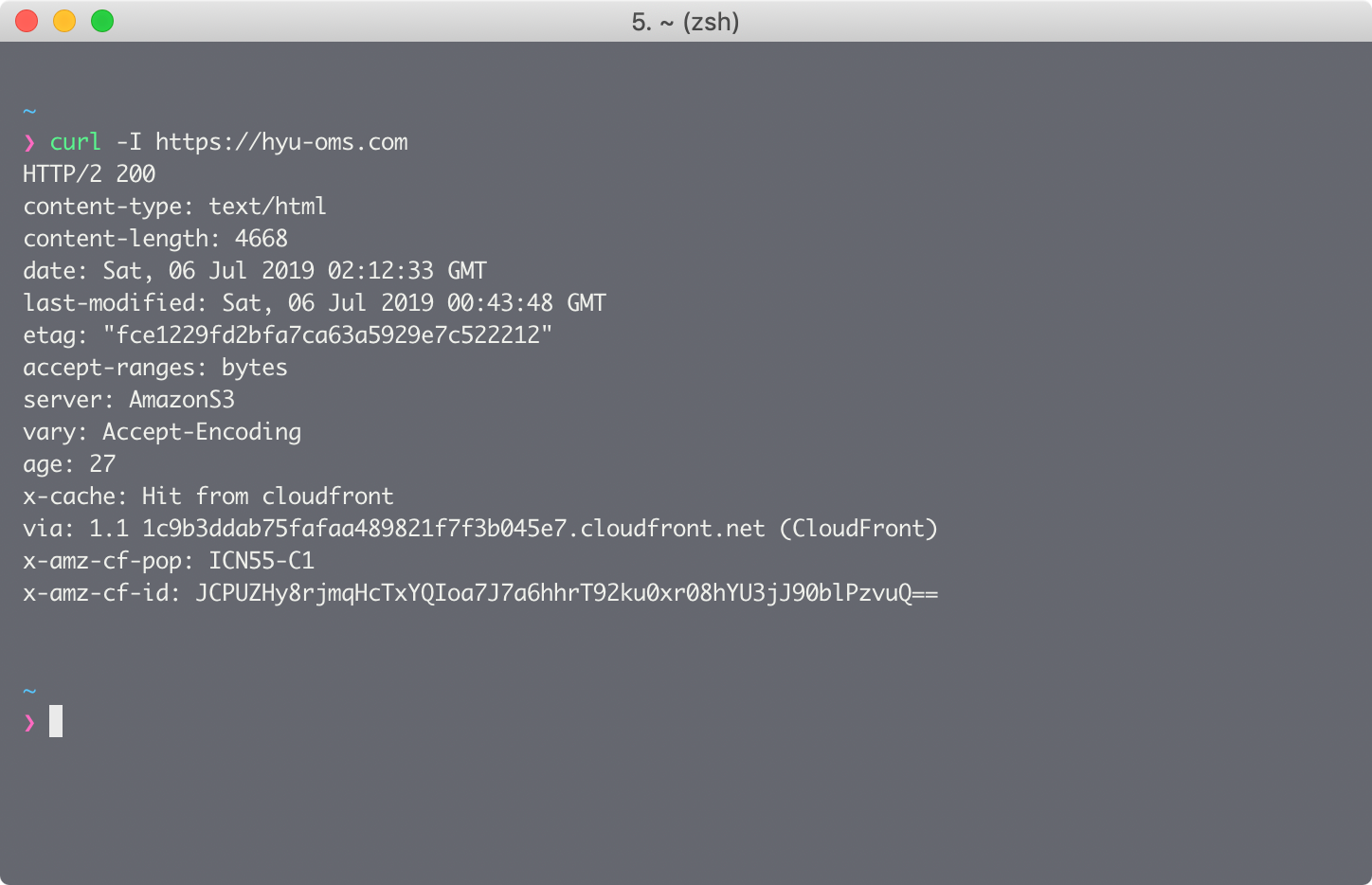Click the pink prompt arrow before curl
The image size is (1372, 885).
click(x=29, y=143)
